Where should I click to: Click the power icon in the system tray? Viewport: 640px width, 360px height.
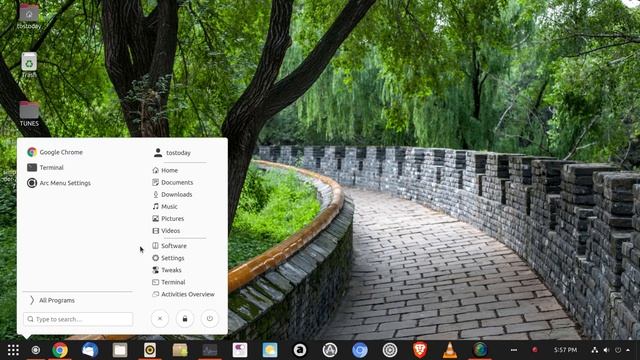[618, 350]
